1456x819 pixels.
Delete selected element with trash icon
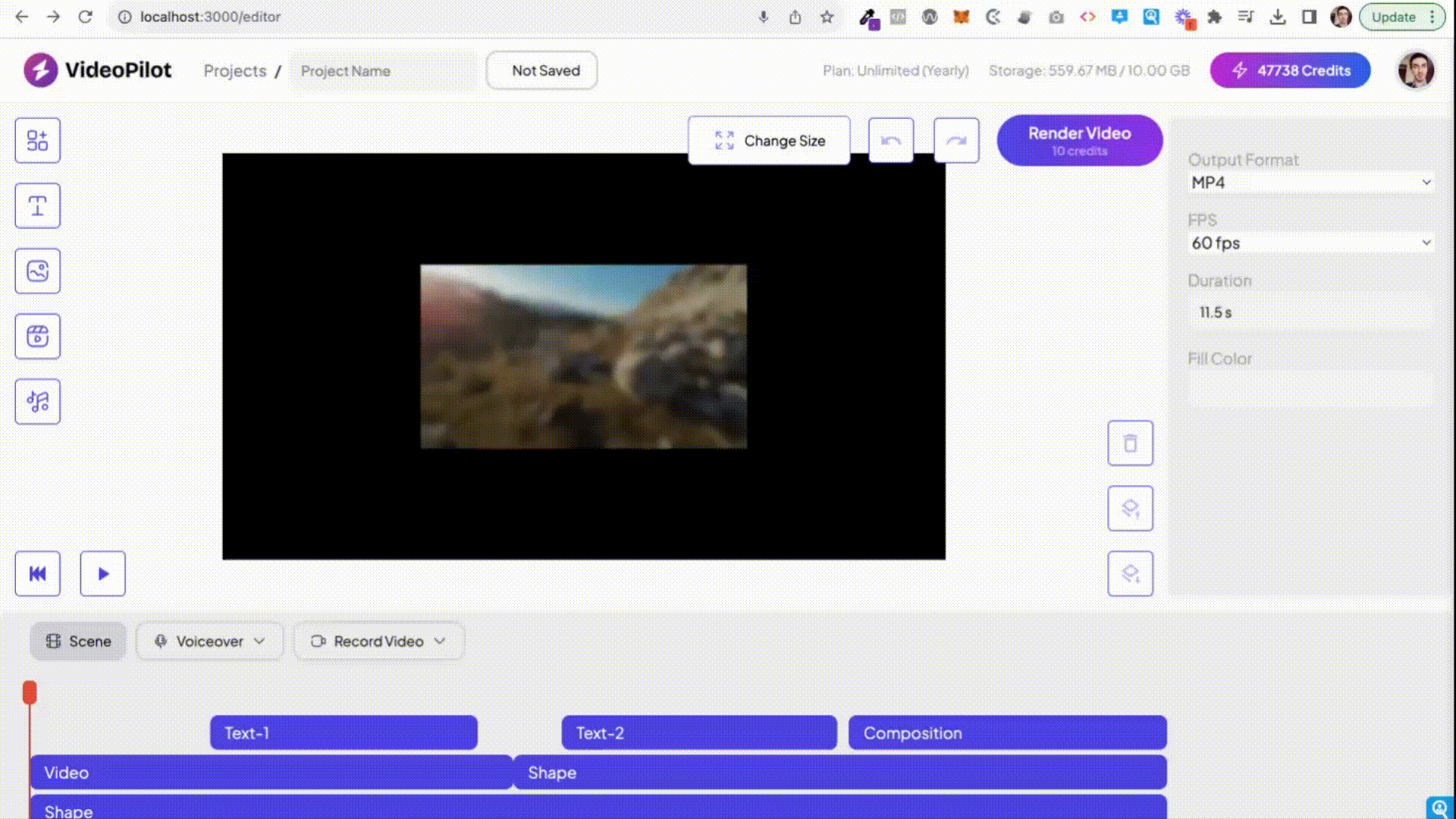tap(1130, 443)
